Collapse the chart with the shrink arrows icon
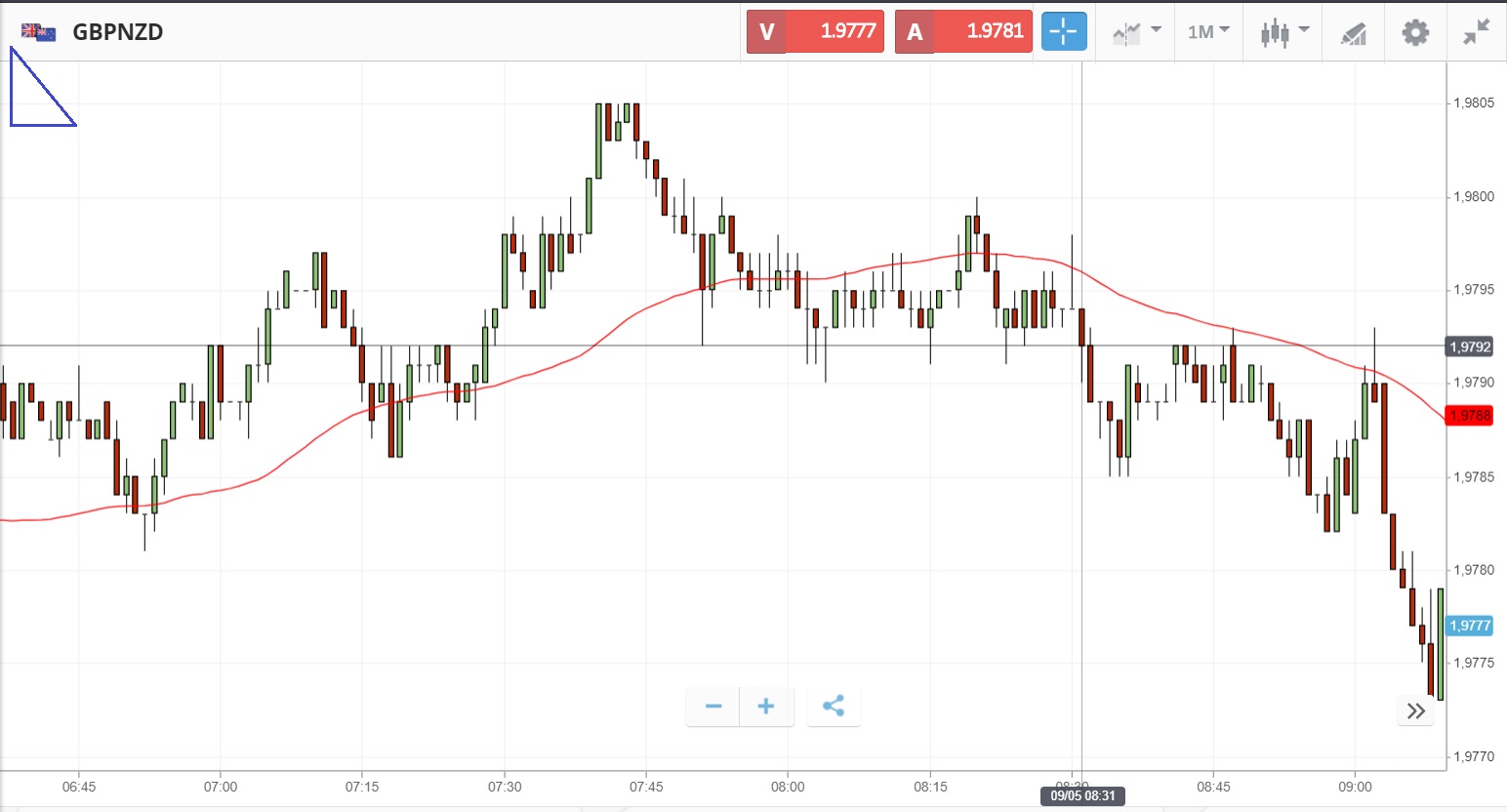This screenshot has width=1507, height=812. pos(1477,32)
